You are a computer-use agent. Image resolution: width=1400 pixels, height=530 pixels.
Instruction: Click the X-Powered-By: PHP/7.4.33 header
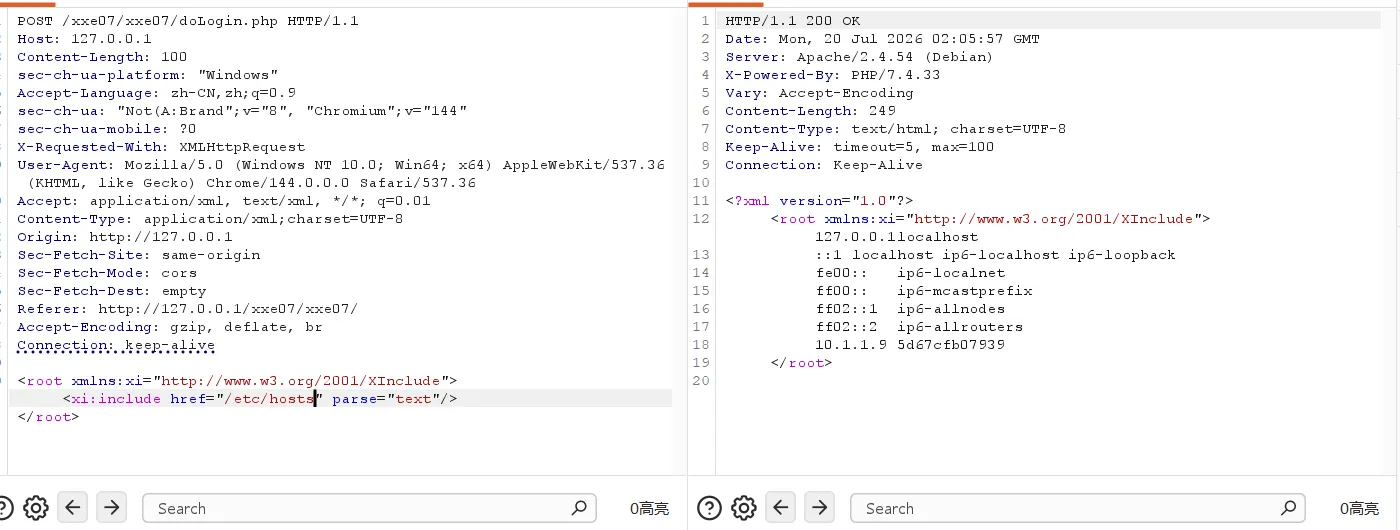[x=833, y=75]
